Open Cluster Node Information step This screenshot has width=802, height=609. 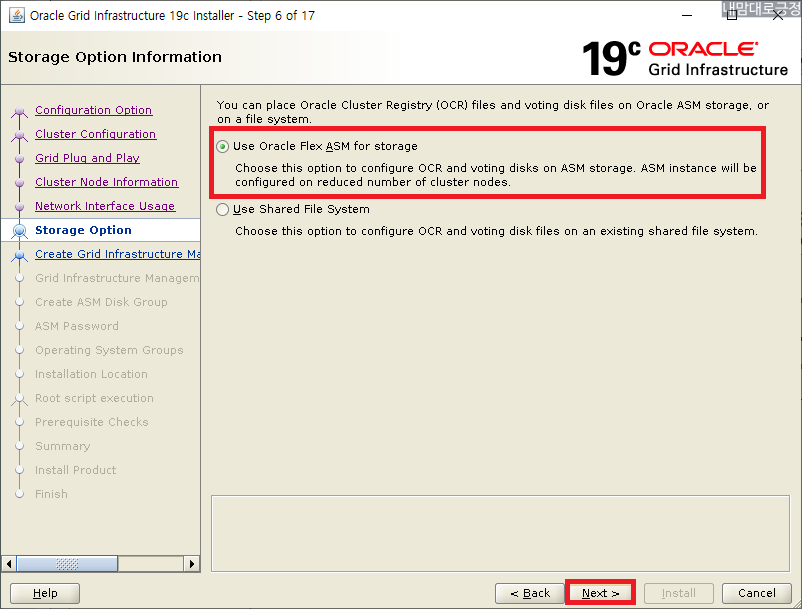click(106, 182)
